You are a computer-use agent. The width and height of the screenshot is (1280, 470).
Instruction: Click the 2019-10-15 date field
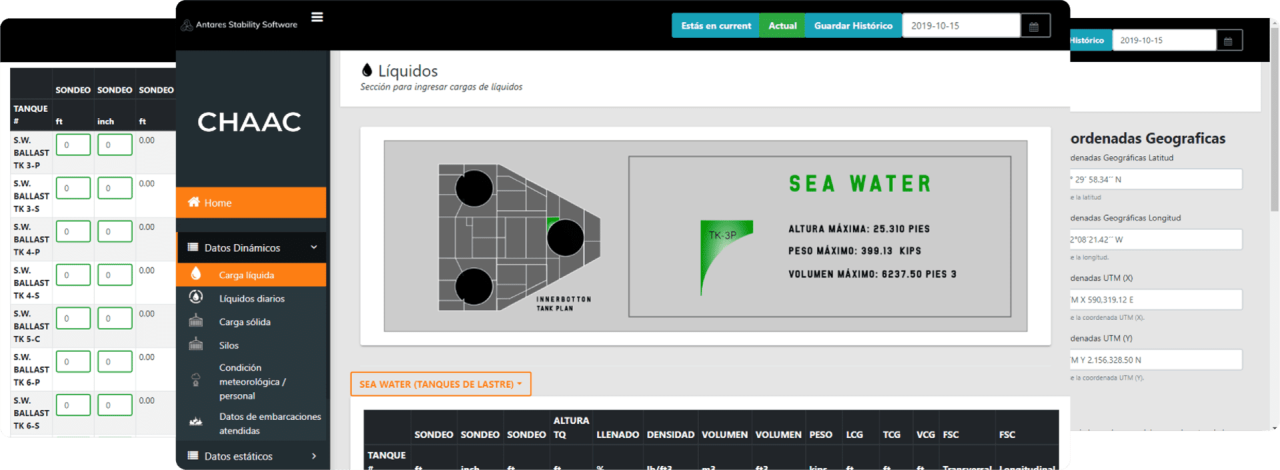(x=960, y=26)
